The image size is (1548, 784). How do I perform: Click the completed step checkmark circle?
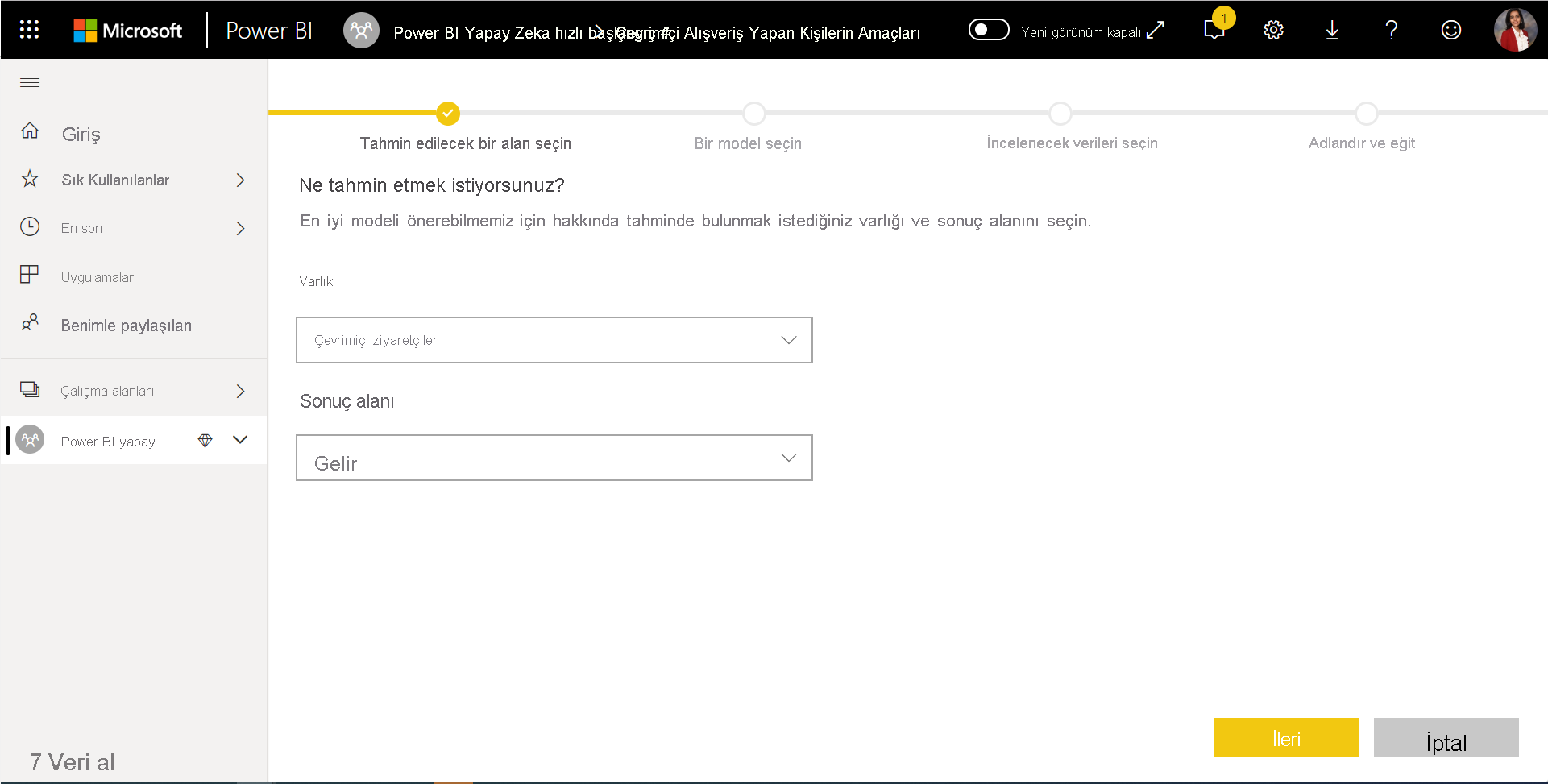[448, 114]
